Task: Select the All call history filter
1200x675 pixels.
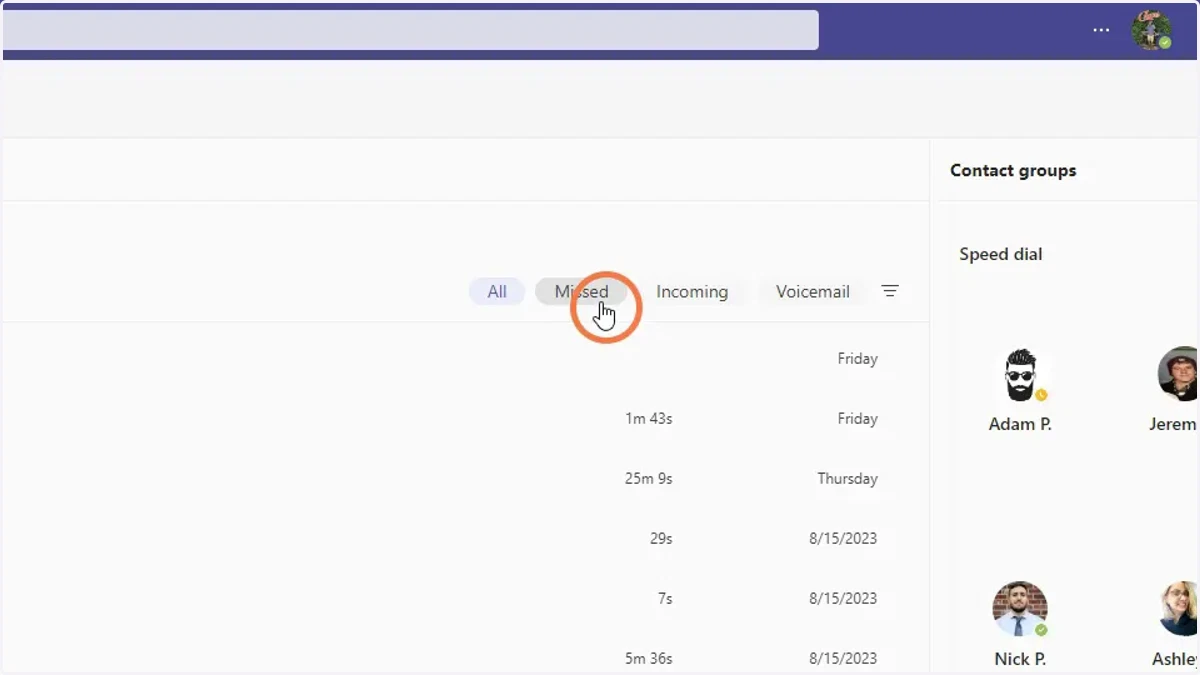Action: [x=497, y=292]
